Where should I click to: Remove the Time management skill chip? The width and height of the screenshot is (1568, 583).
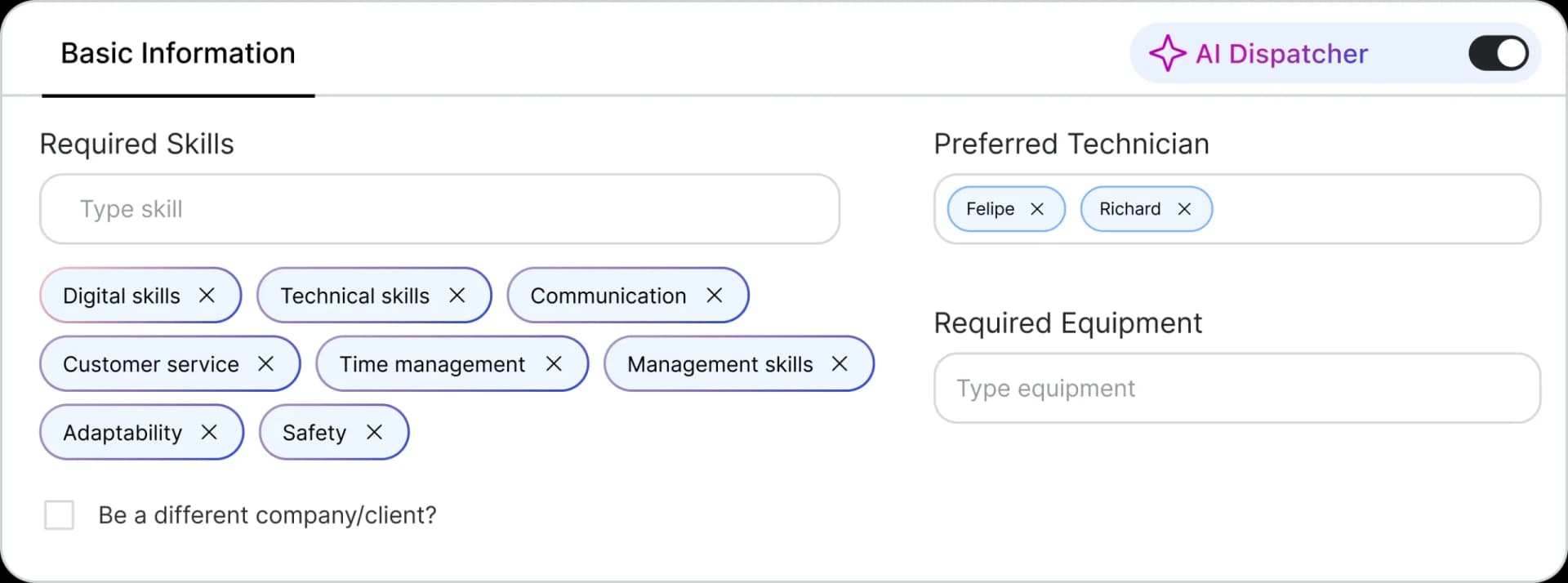pos(555,364)
